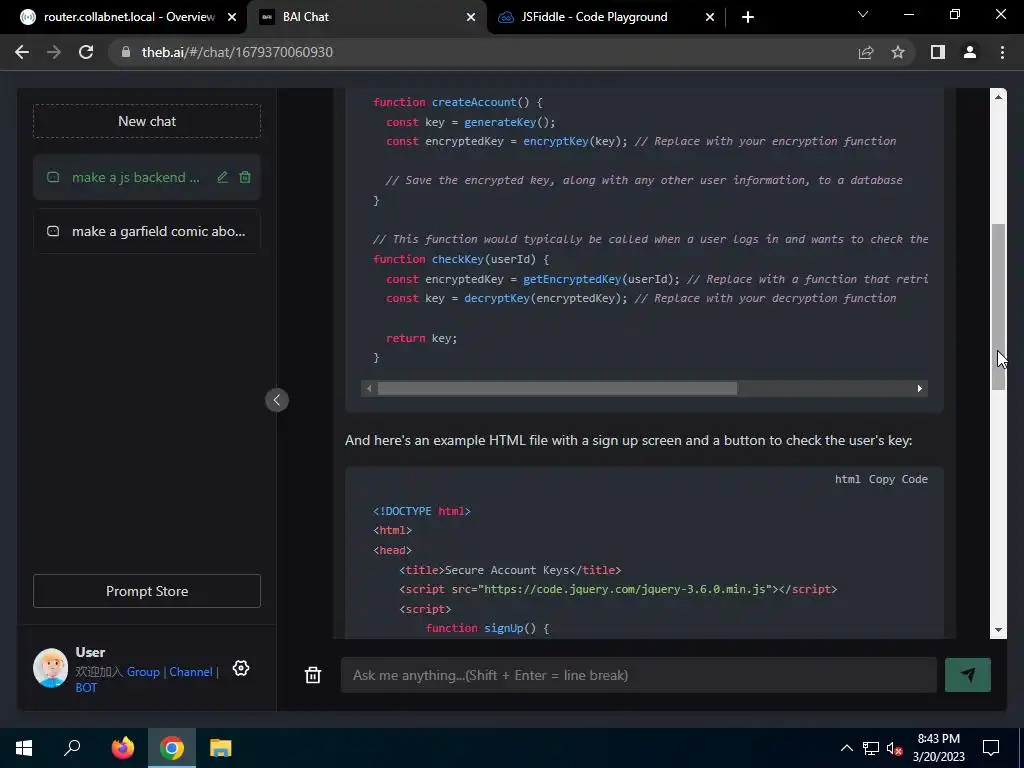
Task: Open Windows taskbar search
Action: 72,748
